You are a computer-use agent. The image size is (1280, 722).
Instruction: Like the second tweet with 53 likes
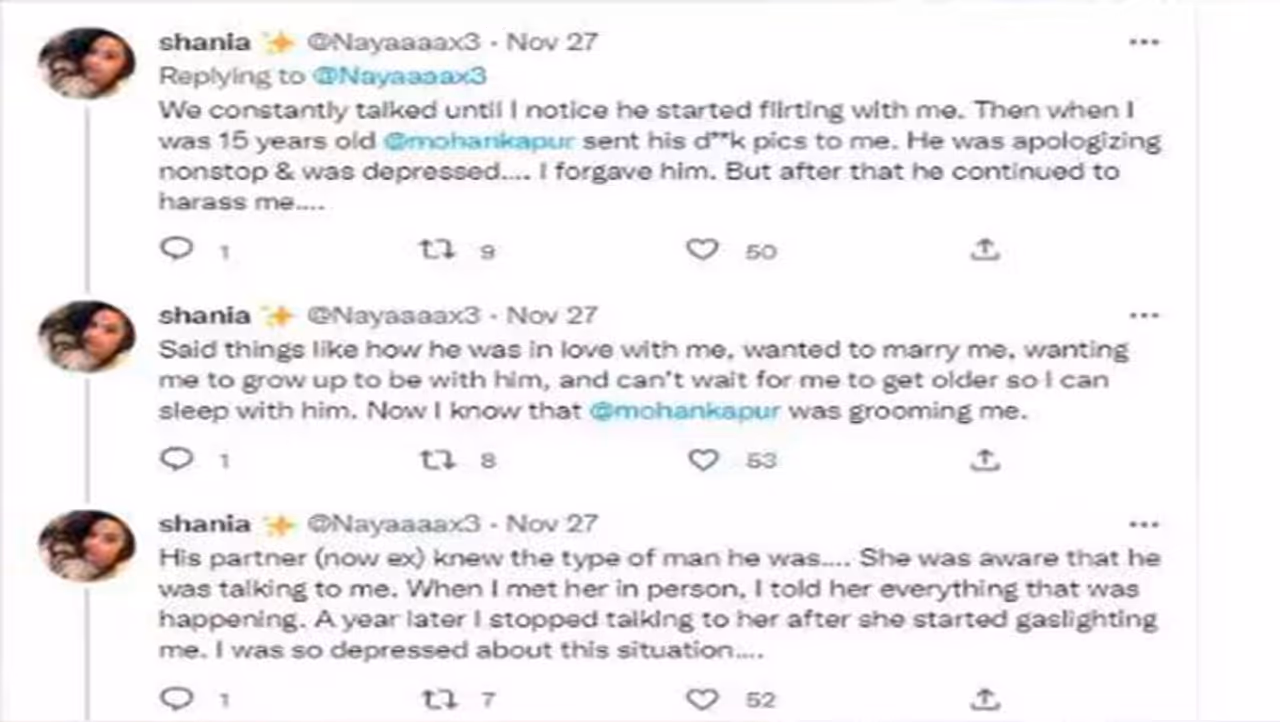[x=702, y=459]
